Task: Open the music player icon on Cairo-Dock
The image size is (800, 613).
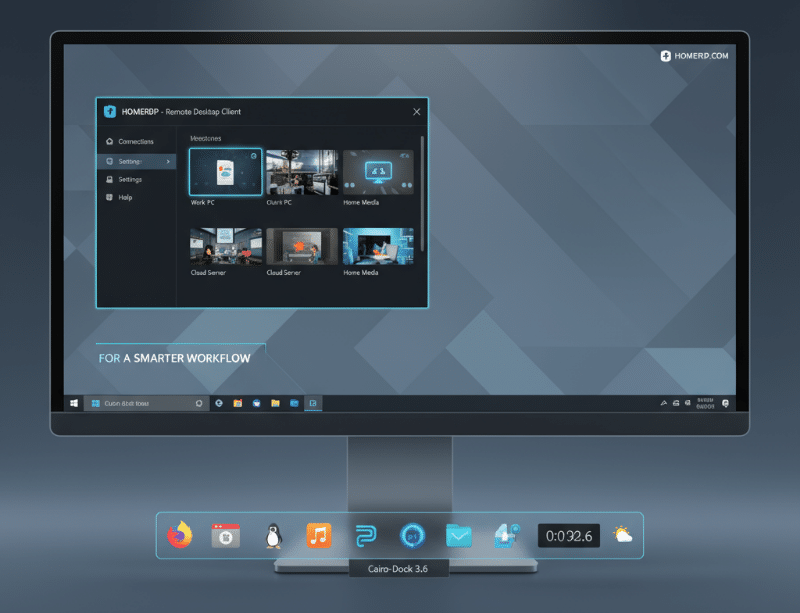Action: point(318,535)
